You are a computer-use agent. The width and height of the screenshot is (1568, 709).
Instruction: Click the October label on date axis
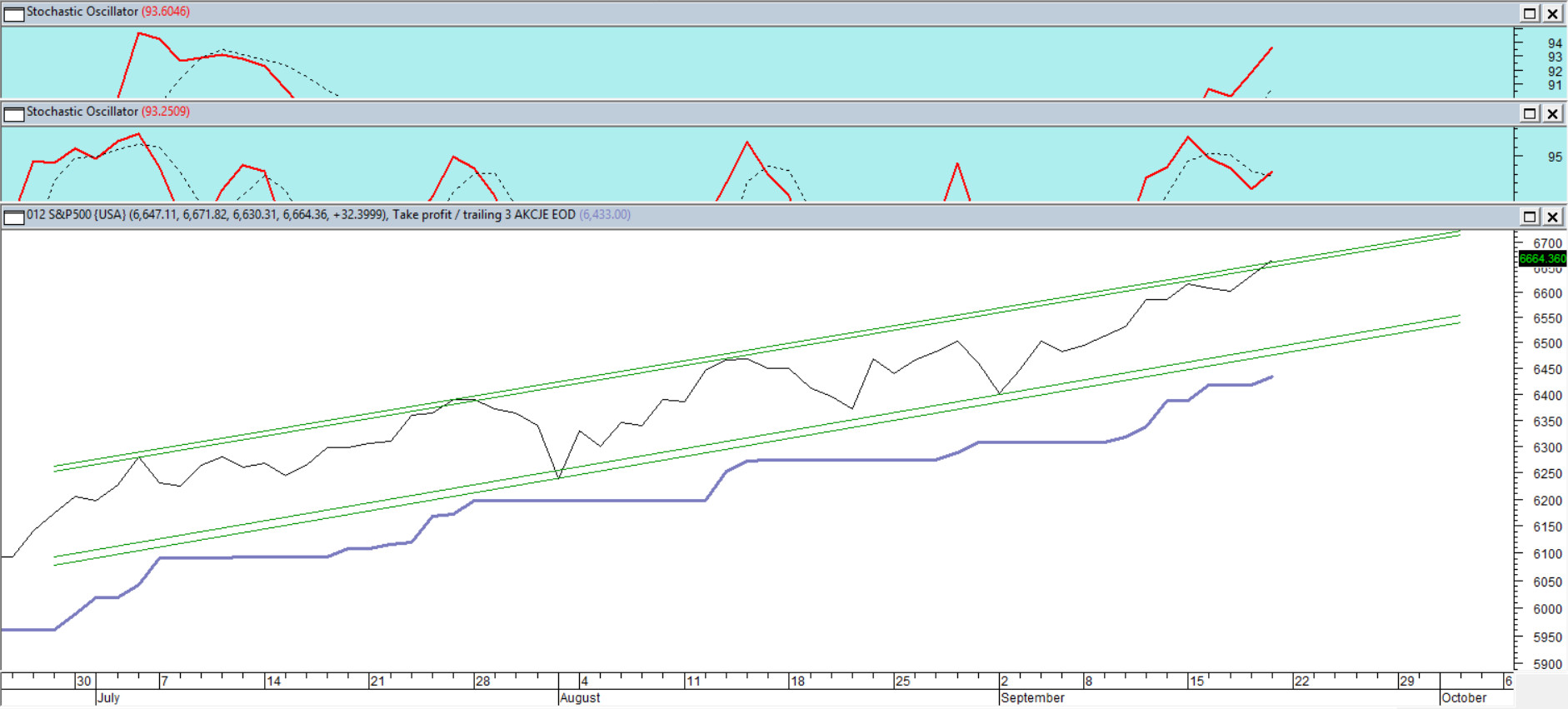coord(1463,698)
